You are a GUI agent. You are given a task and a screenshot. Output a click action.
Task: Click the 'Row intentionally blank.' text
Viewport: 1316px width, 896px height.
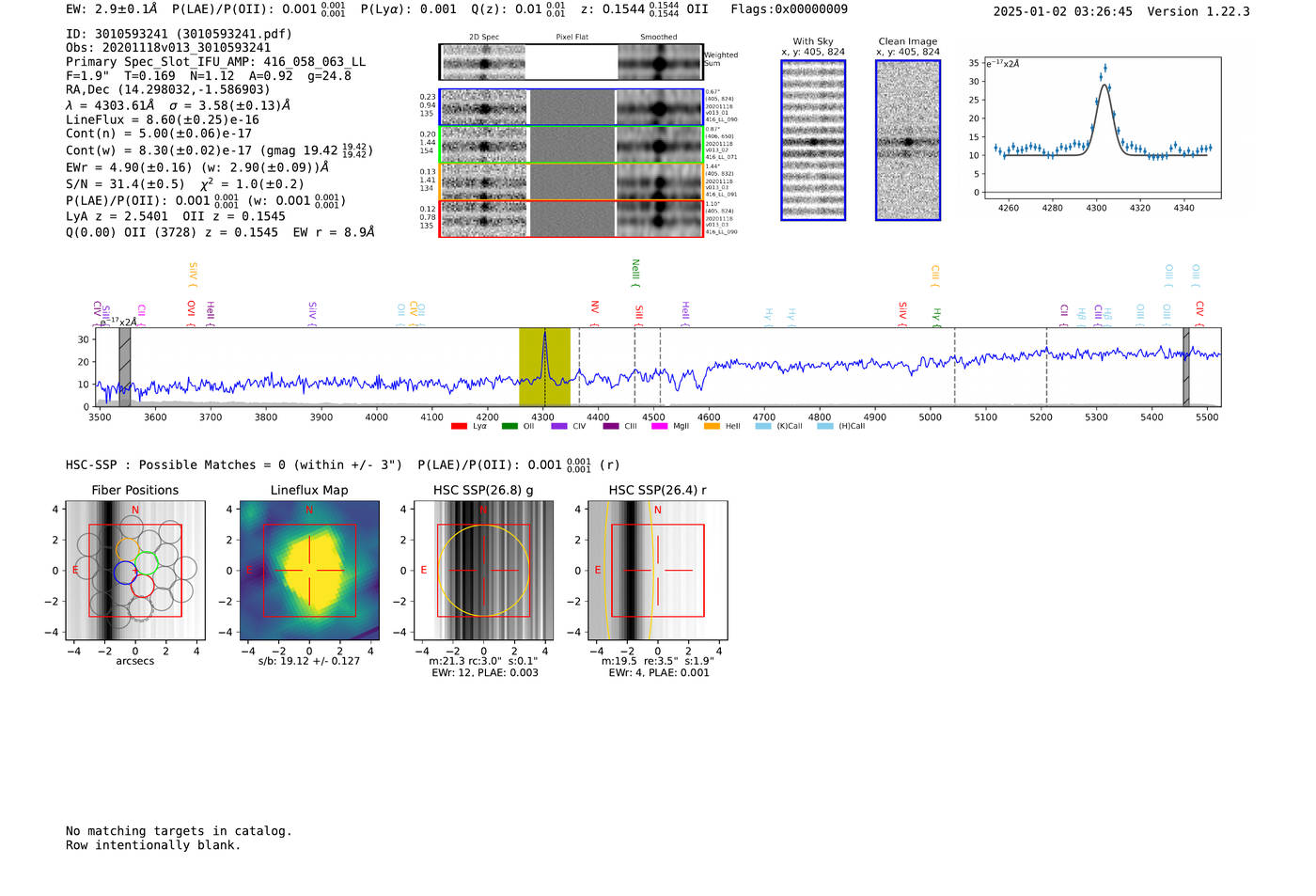(x=153, y=845)
